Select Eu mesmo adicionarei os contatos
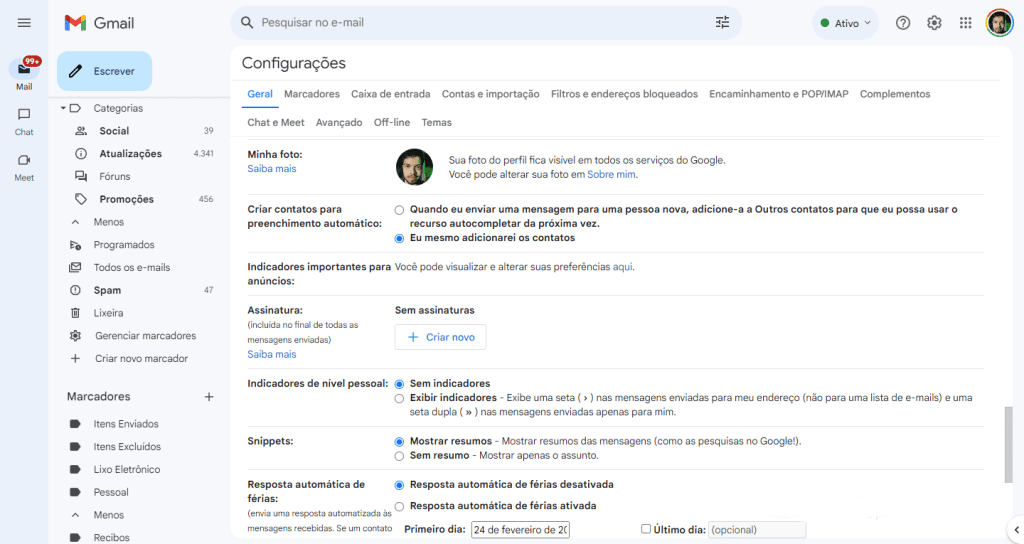The width and height of the screenshot is (1024, 544). [399, 238]
